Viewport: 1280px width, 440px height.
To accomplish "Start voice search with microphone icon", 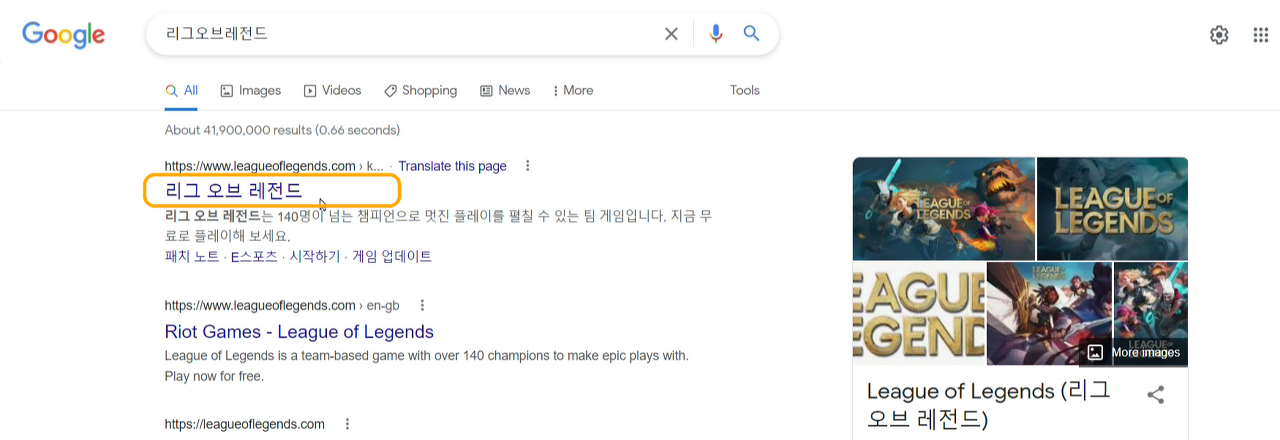I will pos(716,34).
